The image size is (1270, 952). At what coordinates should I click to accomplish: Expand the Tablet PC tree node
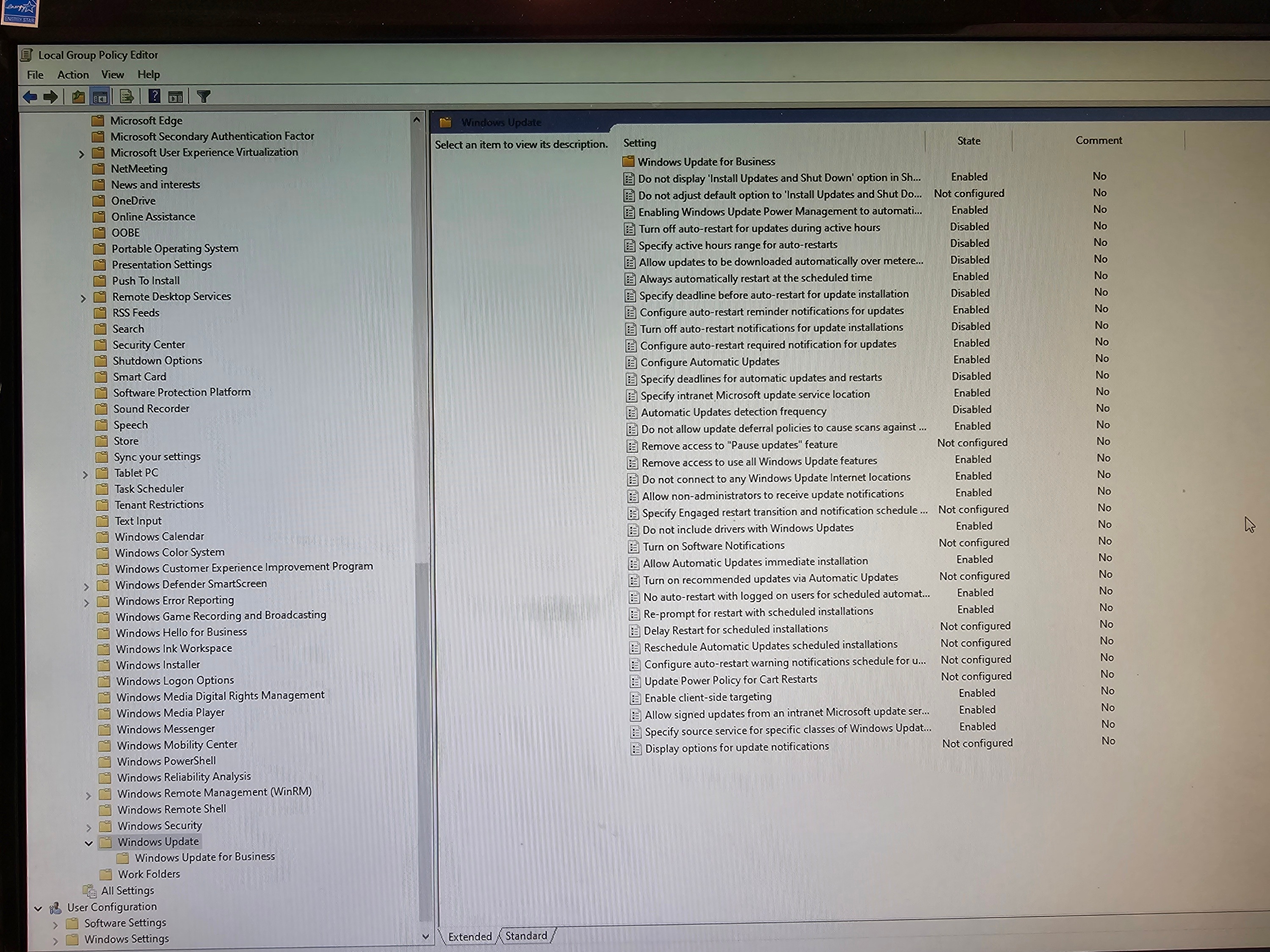(x=86, y=475)
